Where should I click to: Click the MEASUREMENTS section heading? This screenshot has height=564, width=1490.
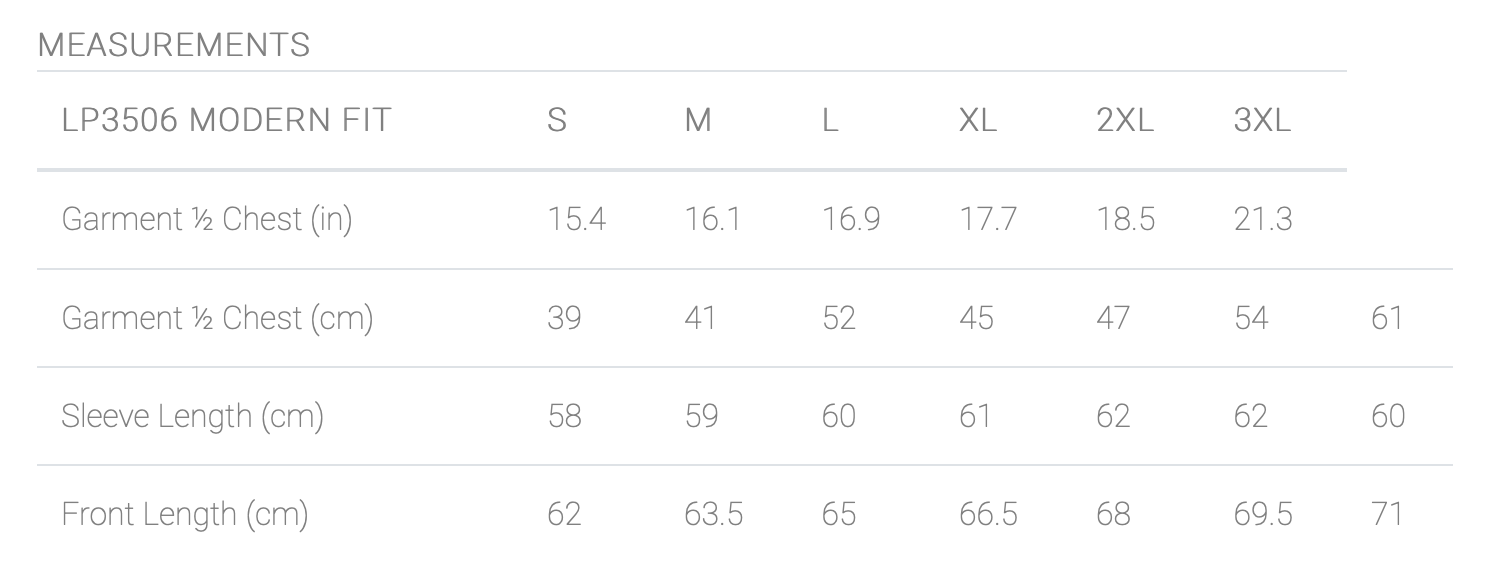pos(174,45)
